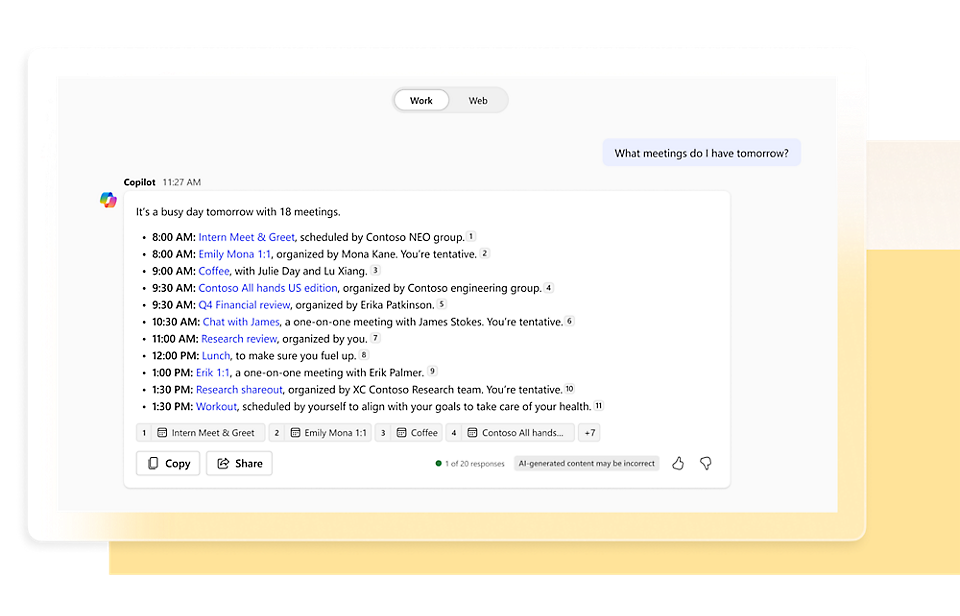This screenshot has height=616, width=960.
Task: Click citation marker 3 after Lu Xiang
Action: (x=375, y=270)
